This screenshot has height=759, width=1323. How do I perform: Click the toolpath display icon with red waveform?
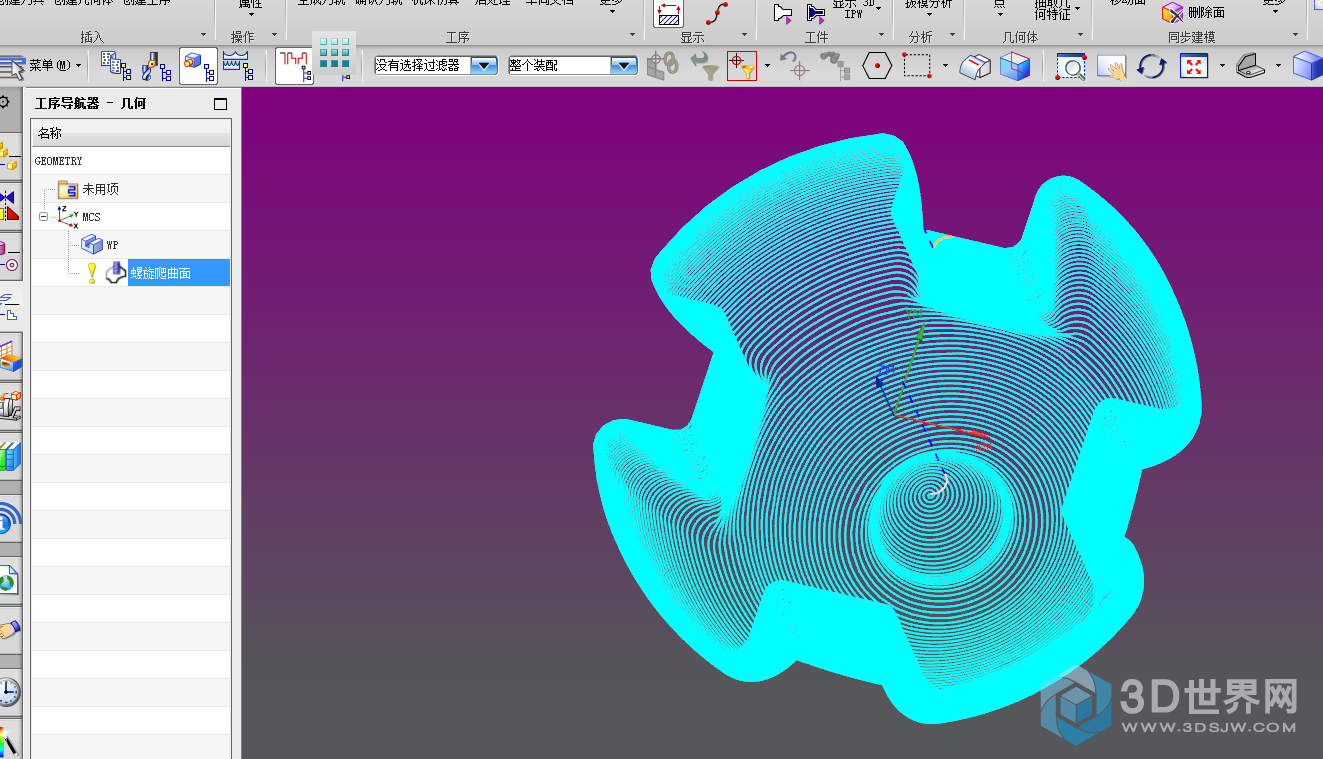(x=294, y=67)
